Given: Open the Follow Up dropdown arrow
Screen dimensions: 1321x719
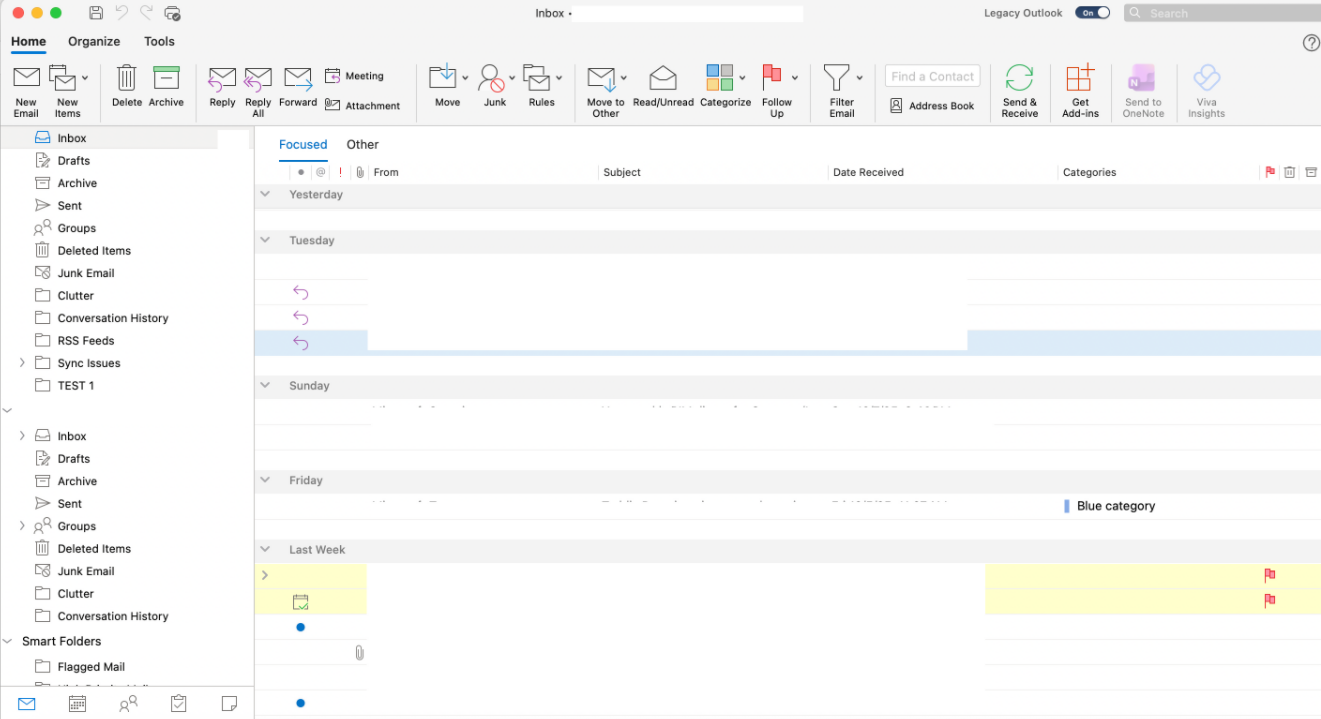Looking at the screenshot, I should [x=795, y=78].
